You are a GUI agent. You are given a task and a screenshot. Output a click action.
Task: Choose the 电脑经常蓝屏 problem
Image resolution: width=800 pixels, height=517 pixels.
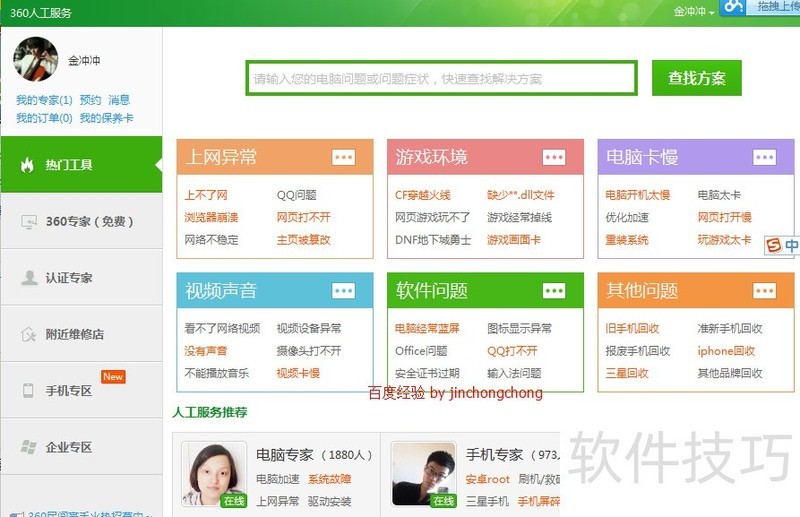point(428,329)
